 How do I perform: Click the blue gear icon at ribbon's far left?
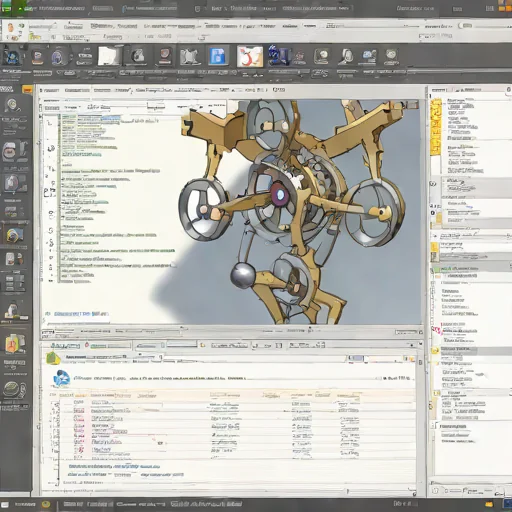(x=12, y=56)
